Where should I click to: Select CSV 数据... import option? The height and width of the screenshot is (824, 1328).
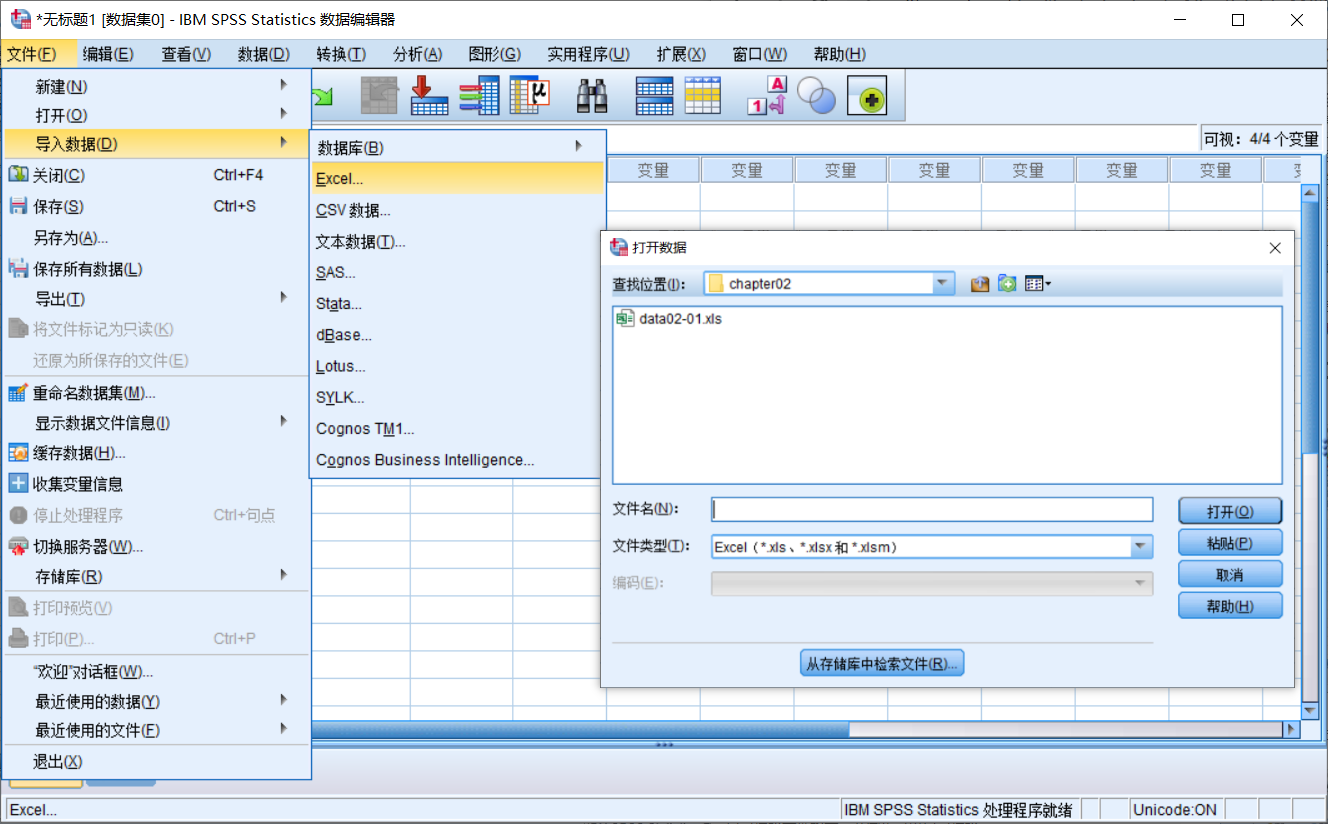458,210
